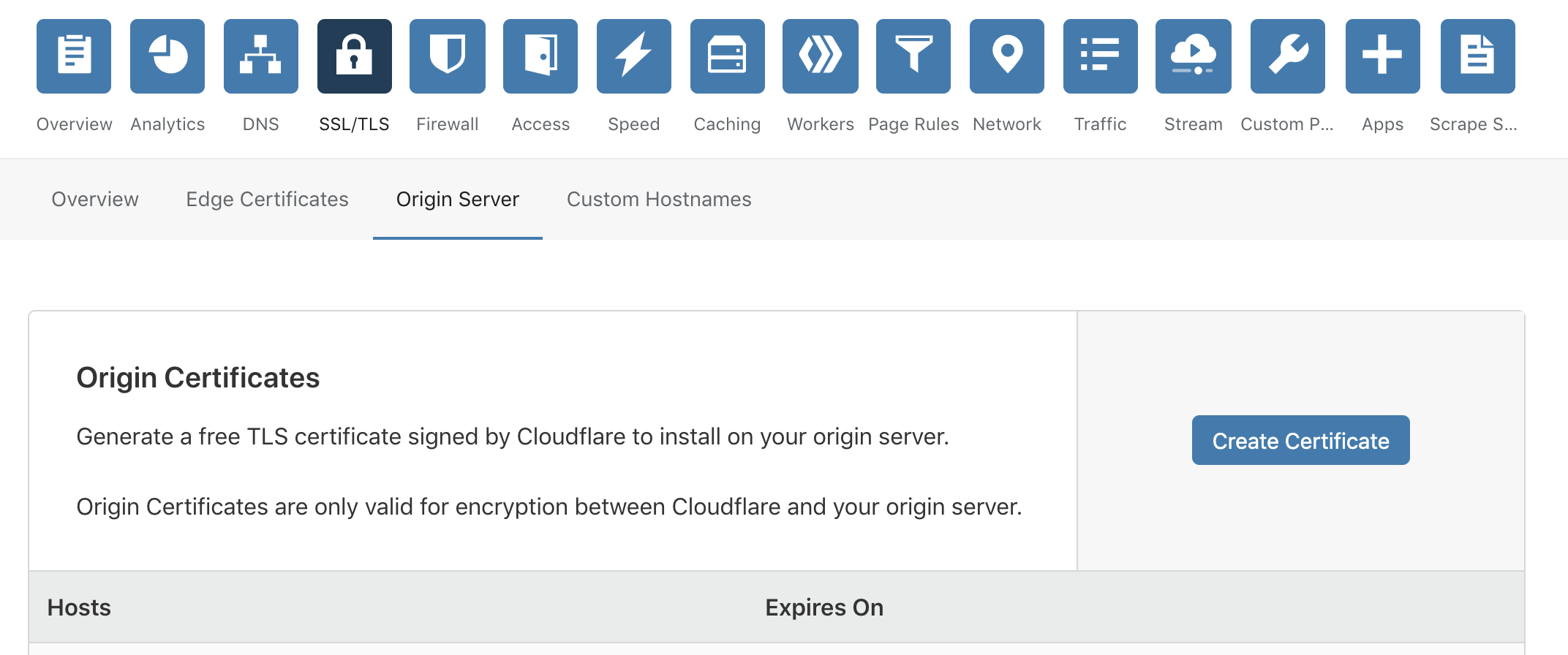Screen dimensions: 1568x655
Task: Open the Access door icon
Action: [x=540, y=56]
